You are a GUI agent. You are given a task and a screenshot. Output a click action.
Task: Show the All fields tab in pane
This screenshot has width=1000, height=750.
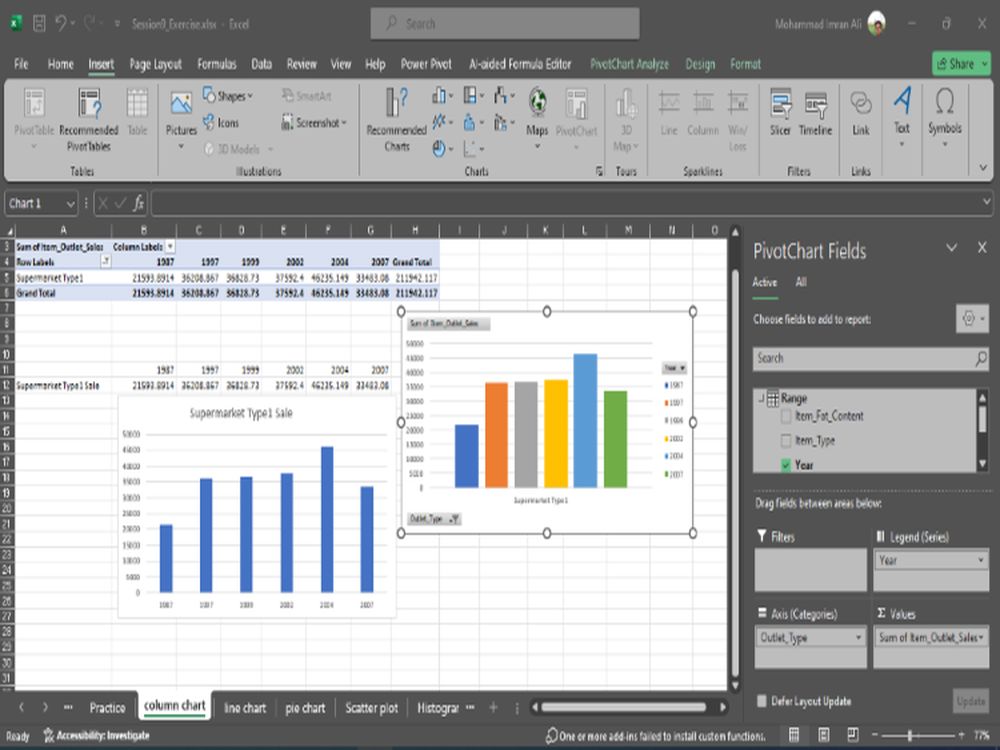pos(801,282)
